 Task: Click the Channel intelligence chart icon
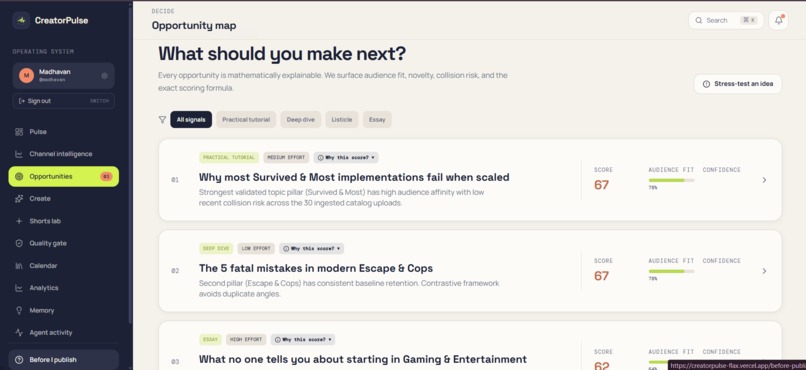pos(19,154)
